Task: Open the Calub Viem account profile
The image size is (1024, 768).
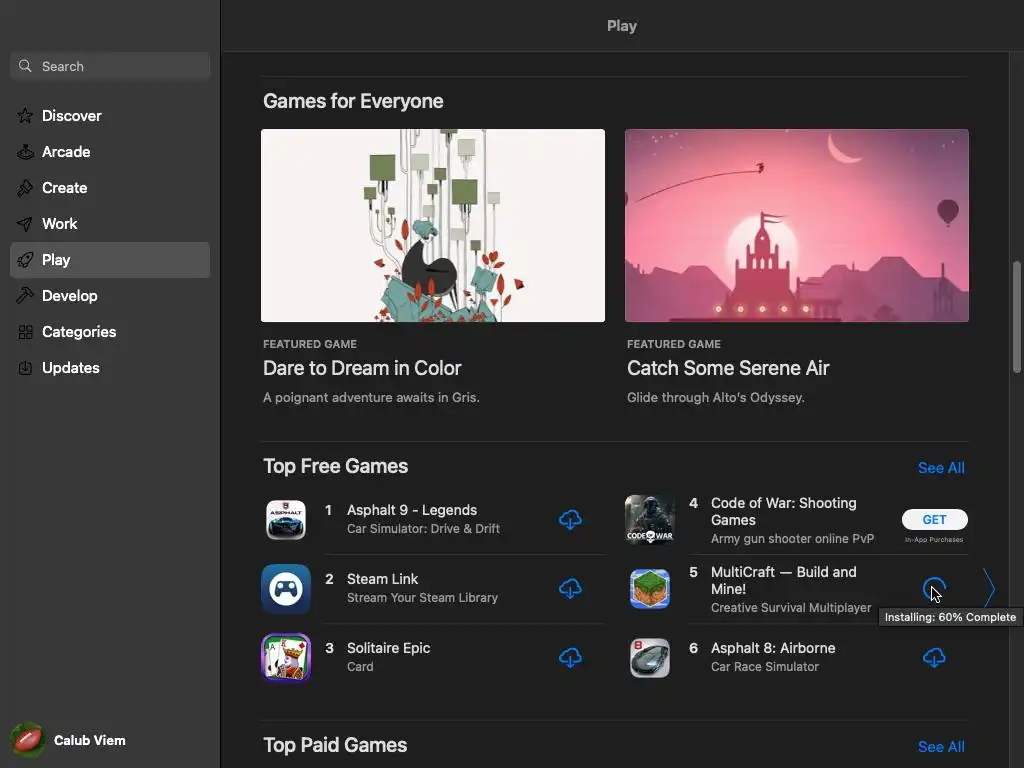Action: [x=69, y=741]
